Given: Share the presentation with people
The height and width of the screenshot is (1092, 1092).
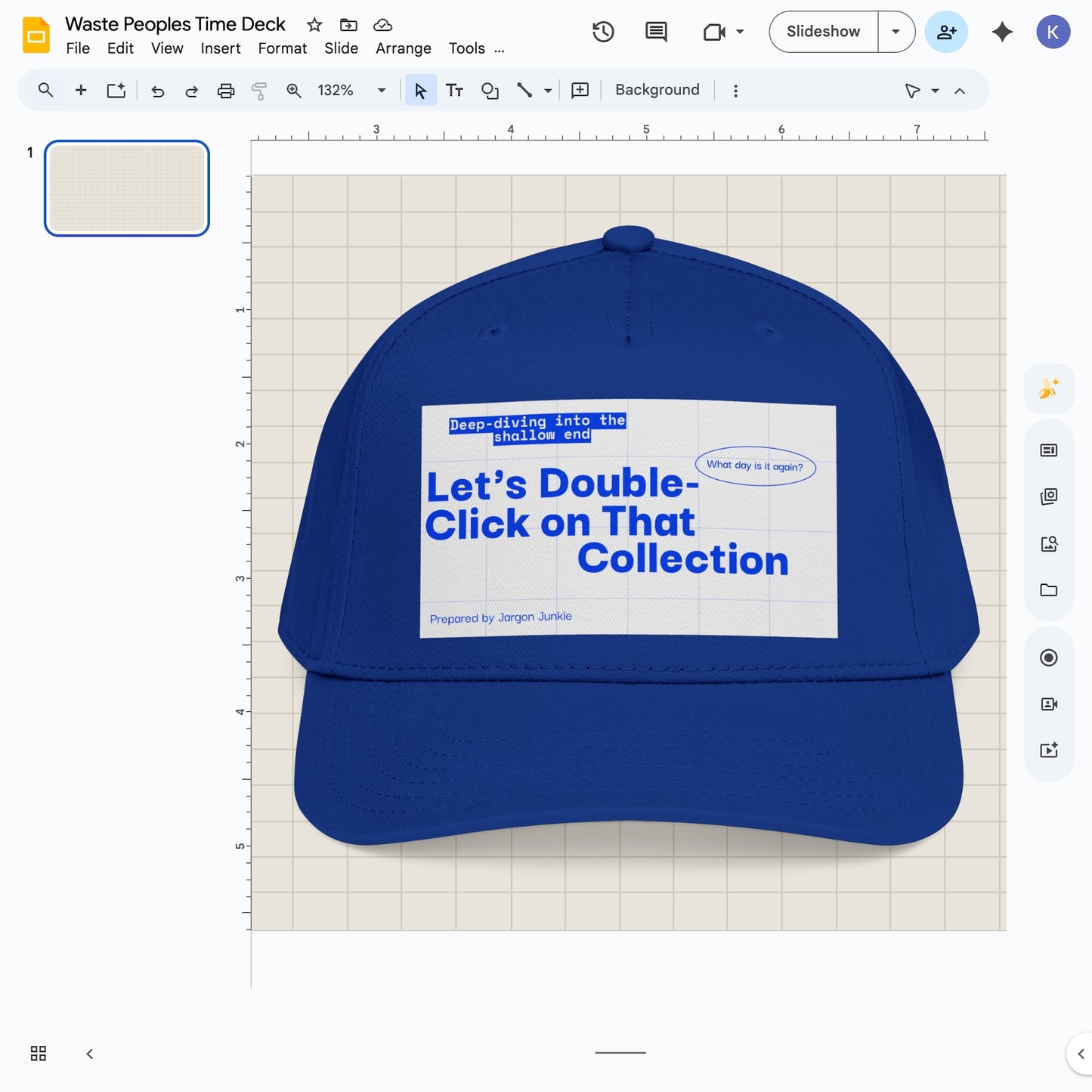Looking at the screenshot, I should [946, 32].
